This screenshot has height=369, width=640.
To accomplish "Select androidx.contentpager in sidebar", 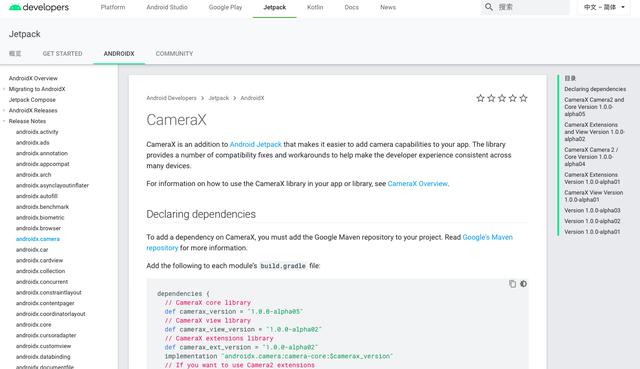I will pyautogui.click(x=45, y=303).
